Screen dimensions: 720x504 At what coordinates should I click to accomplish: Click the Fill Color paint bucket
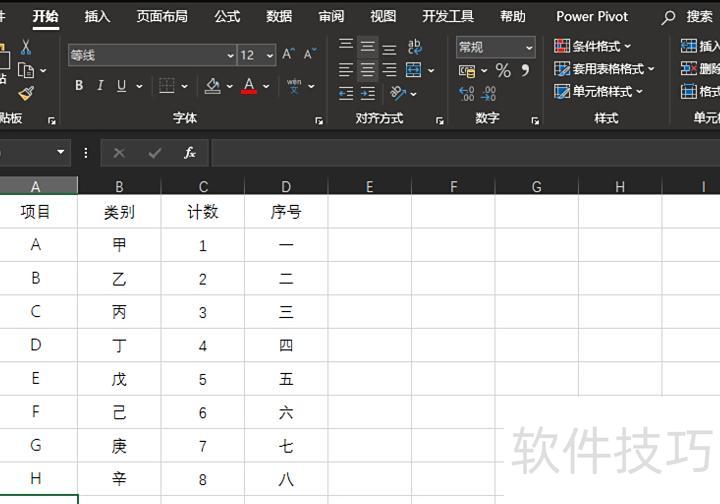click(x=212, y=86)
